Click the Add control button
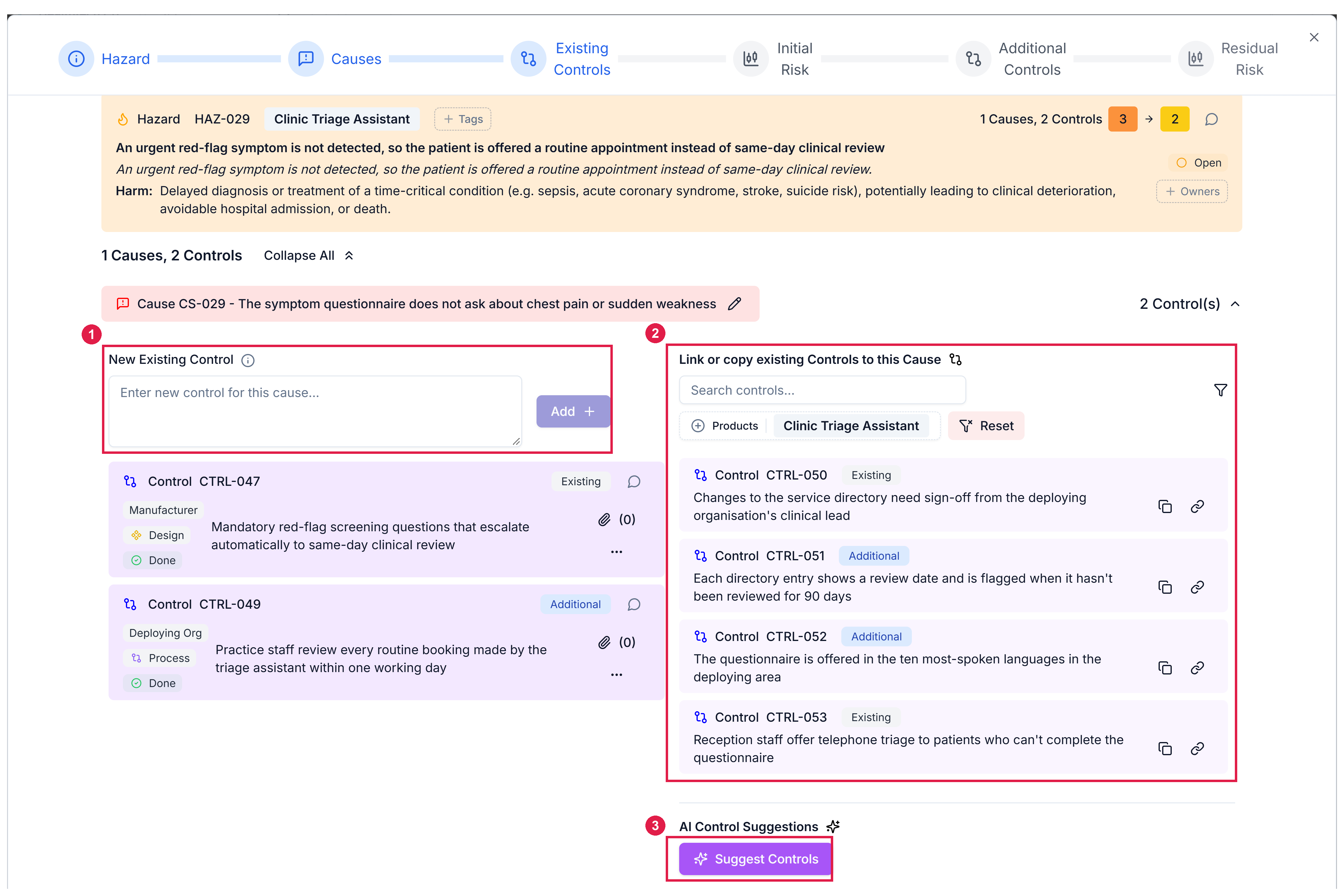Image resolution: width=1344 pixels, height=896 pixels. point(573,411)
